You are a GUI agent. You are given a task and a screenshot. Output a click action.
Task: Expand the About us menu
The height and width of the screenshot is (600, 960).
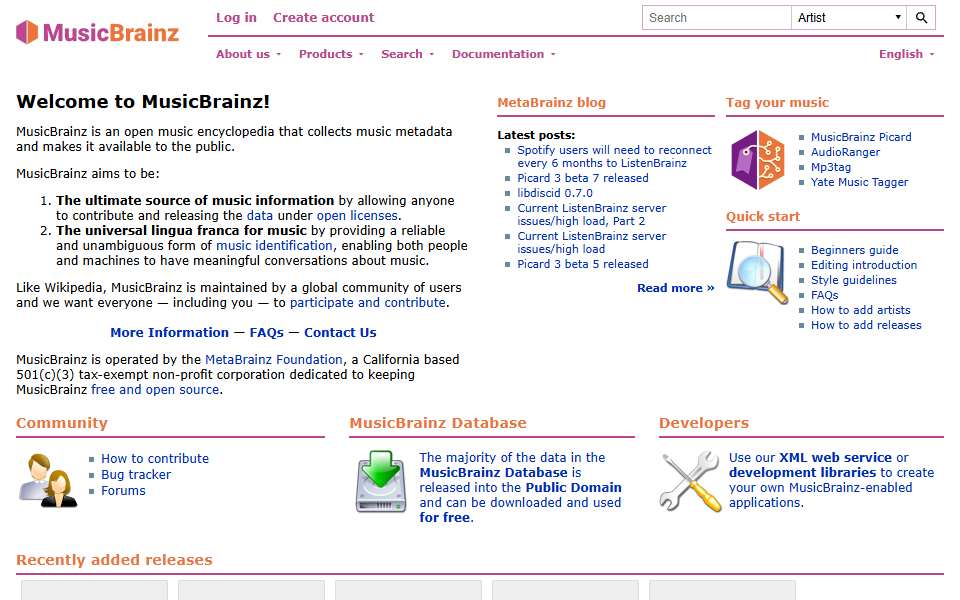pos(249,54)
